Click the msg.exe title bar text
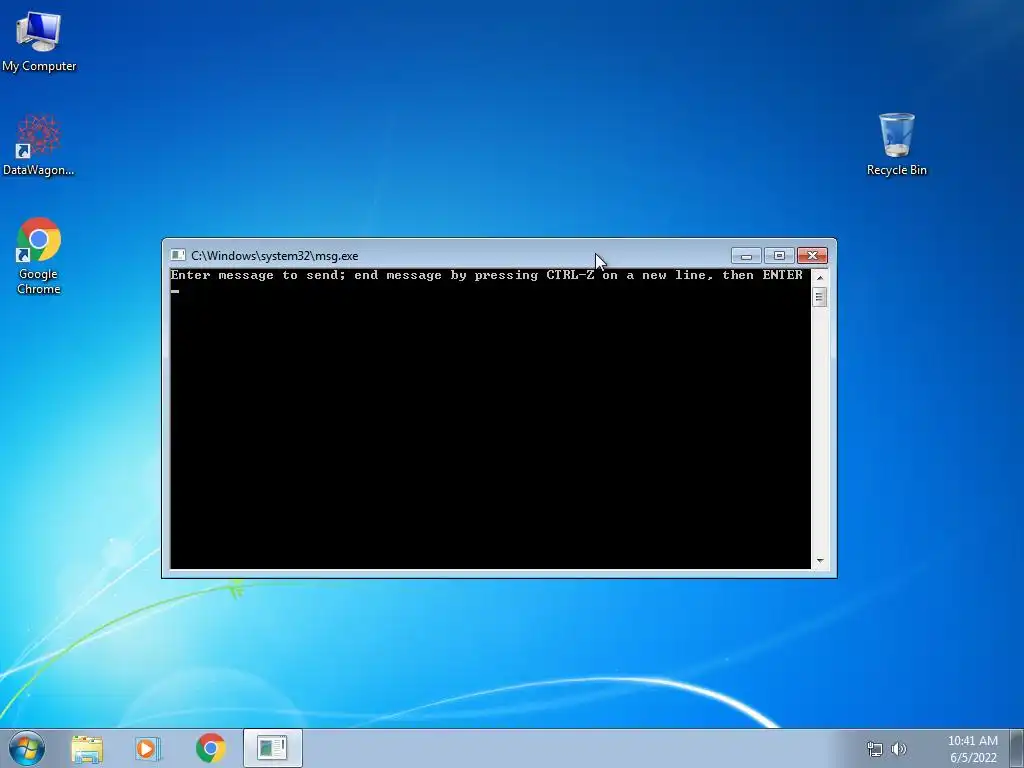Screen dimensions: 1024x768 click(274, 256)
